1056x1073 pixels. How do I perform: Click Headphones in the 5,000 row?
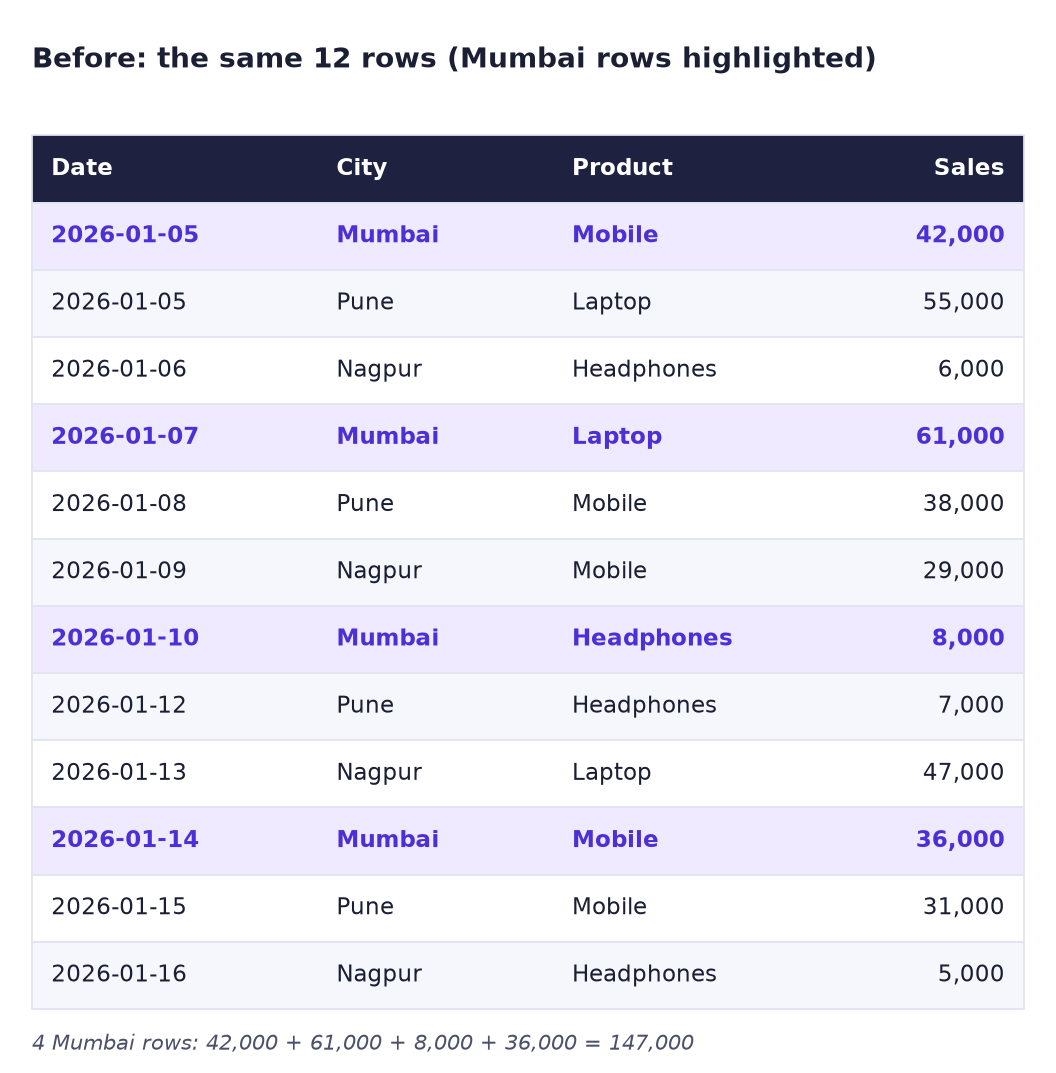tap(644, 974)
